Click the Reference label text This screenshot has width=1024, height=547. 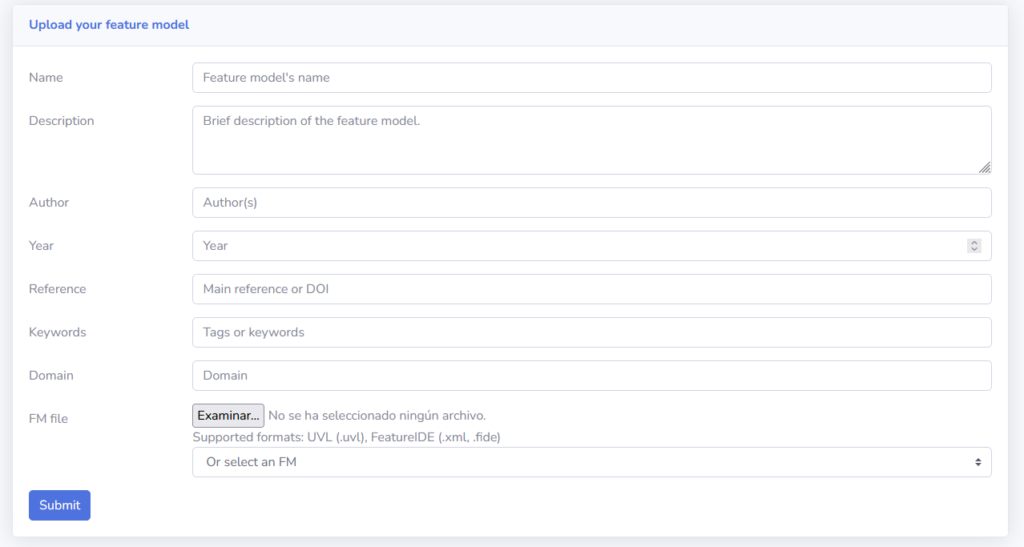pos(57,289)
